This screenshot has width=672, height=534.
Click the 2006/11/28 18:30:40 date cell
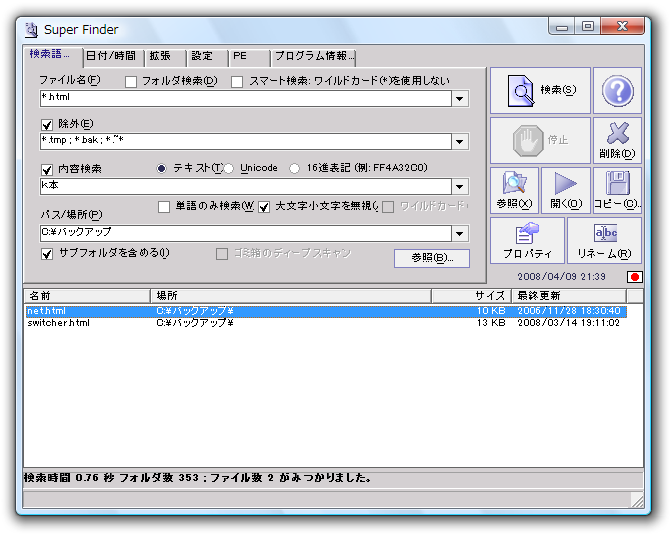569,311
